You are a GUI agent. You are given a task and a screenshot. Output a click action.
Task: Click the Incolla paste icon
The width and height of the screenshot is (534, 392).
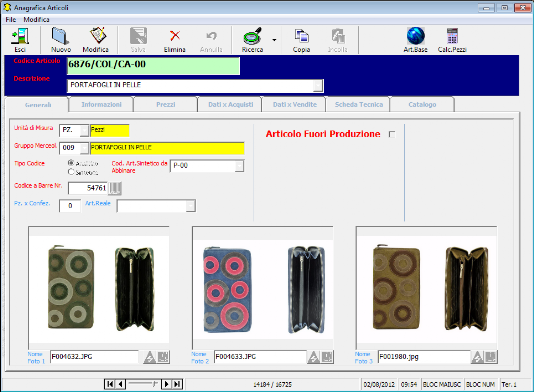pyautogui.click(x=337, y=40)
